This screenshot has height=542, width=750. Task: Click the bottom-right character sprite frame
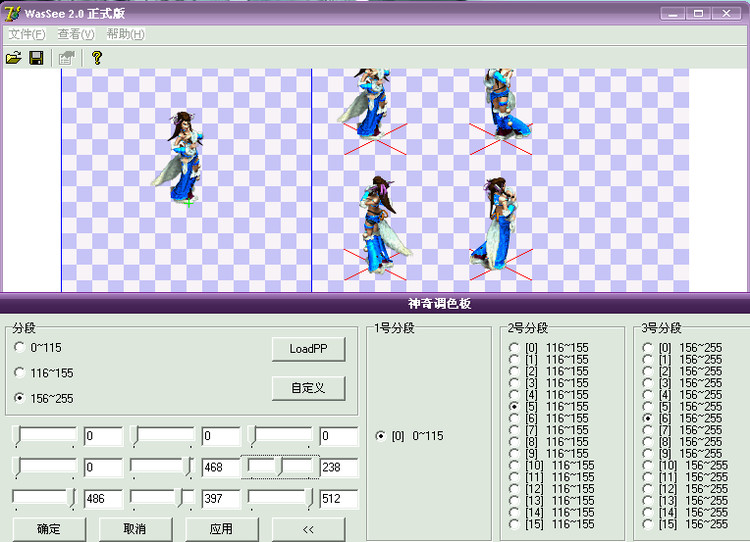[500, 227]
